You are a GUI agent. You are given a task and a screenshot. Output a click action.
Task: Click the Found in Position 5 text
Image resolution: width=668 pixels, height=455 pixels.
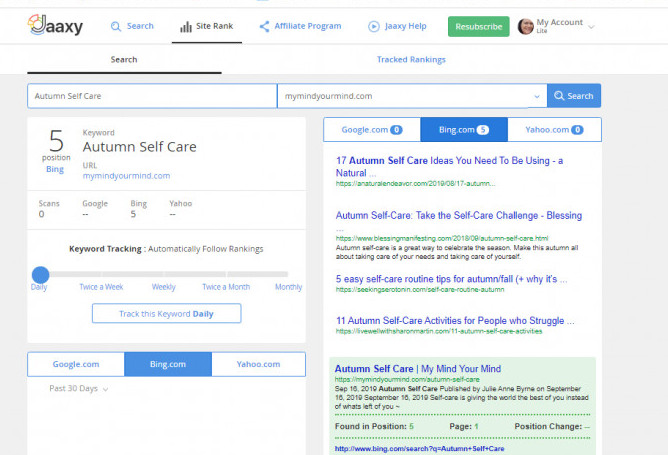pyautogui.click(x=374, y=426)
